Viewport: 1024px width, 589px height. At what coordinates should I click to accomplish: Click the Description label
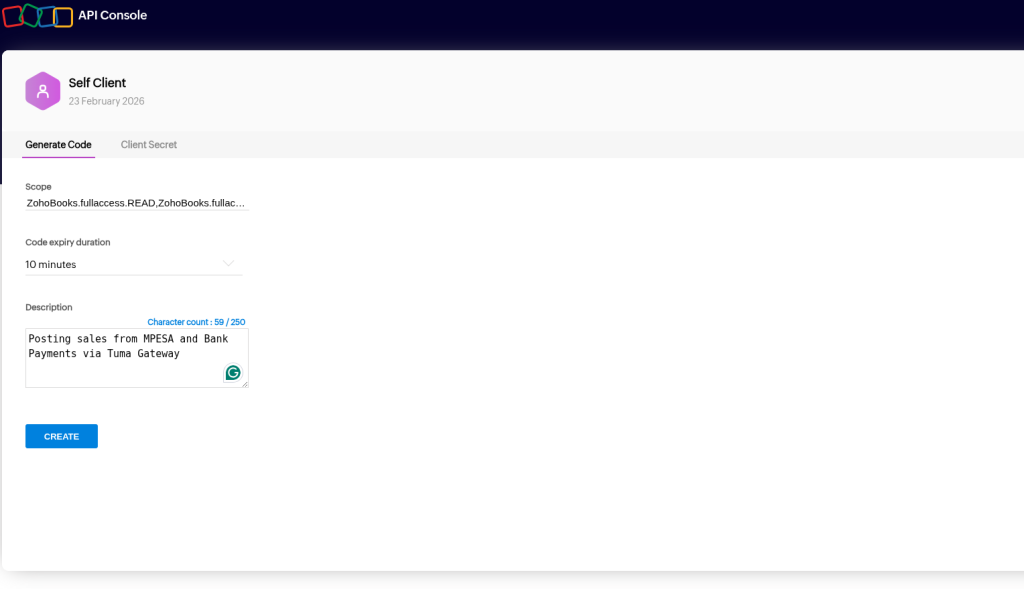tap(49, 307)
